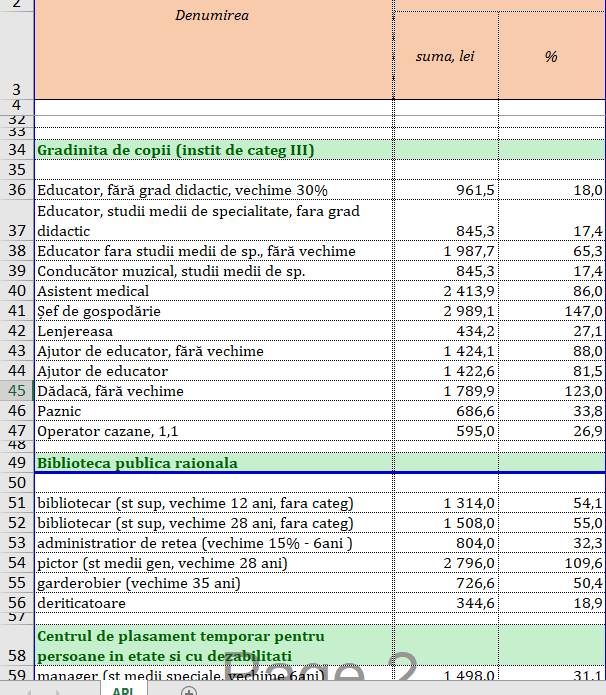Click the 'Dădacă, fără vechime' cell

tap(213, 391)
